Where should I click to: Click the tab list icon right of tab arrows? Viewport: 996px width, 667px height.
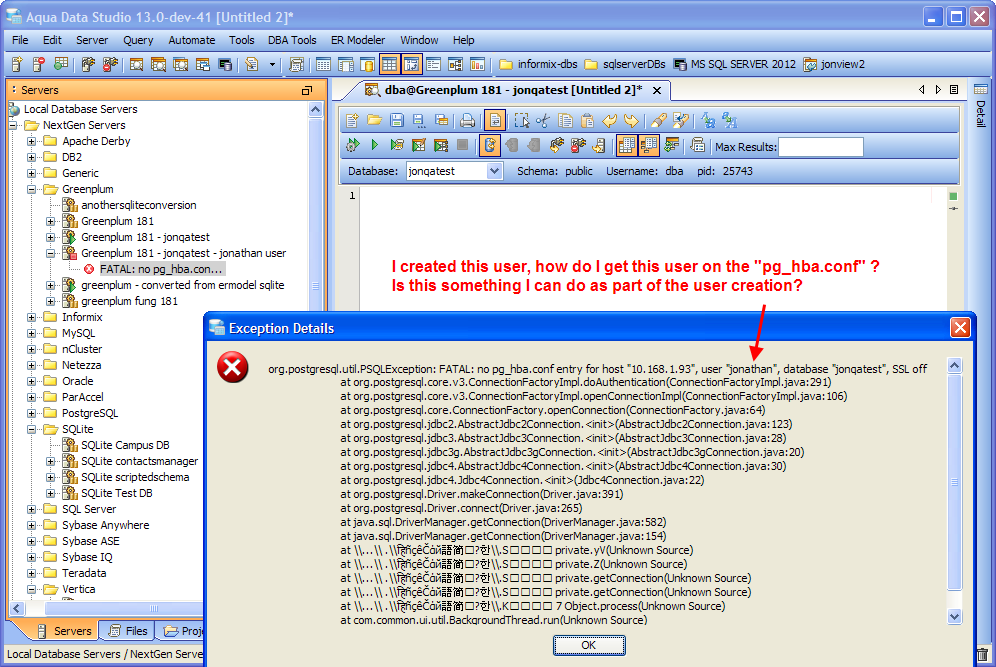coord(954,90)
